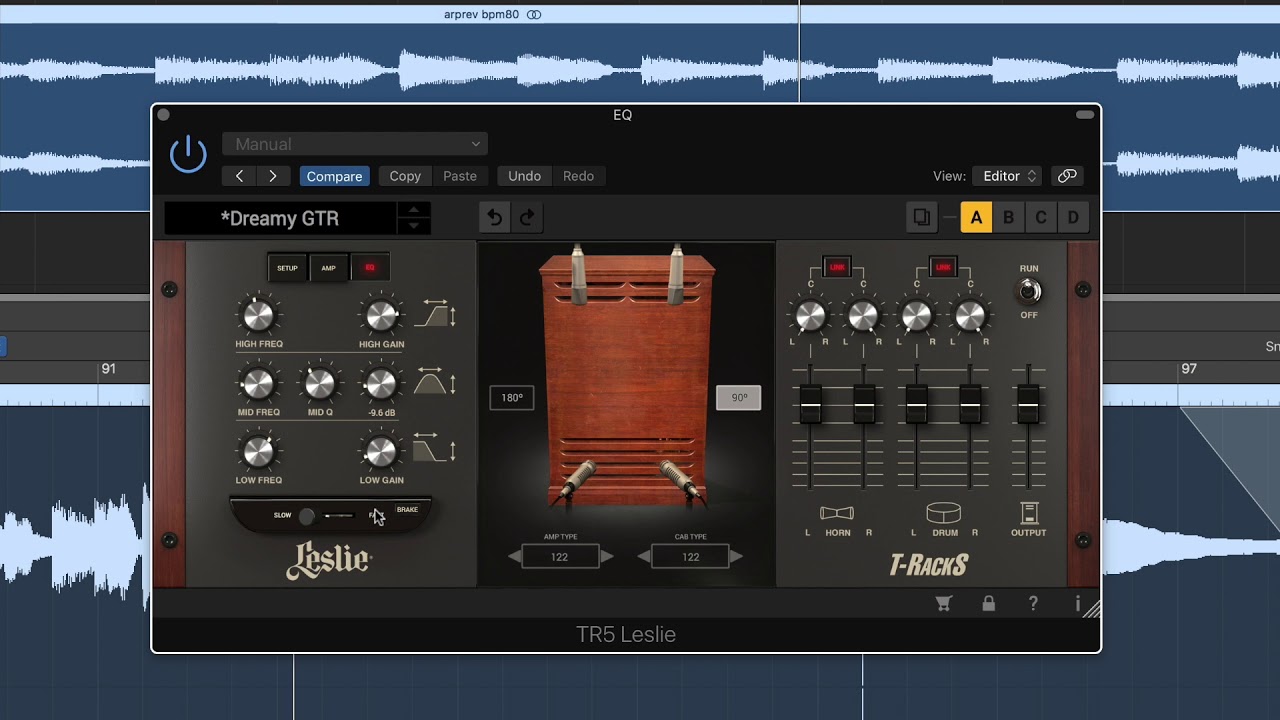The height and width of the screenshot is (720, 1280).
Task: Toggle the SLOW/FAST speed switch
Action: pos(330,516)
